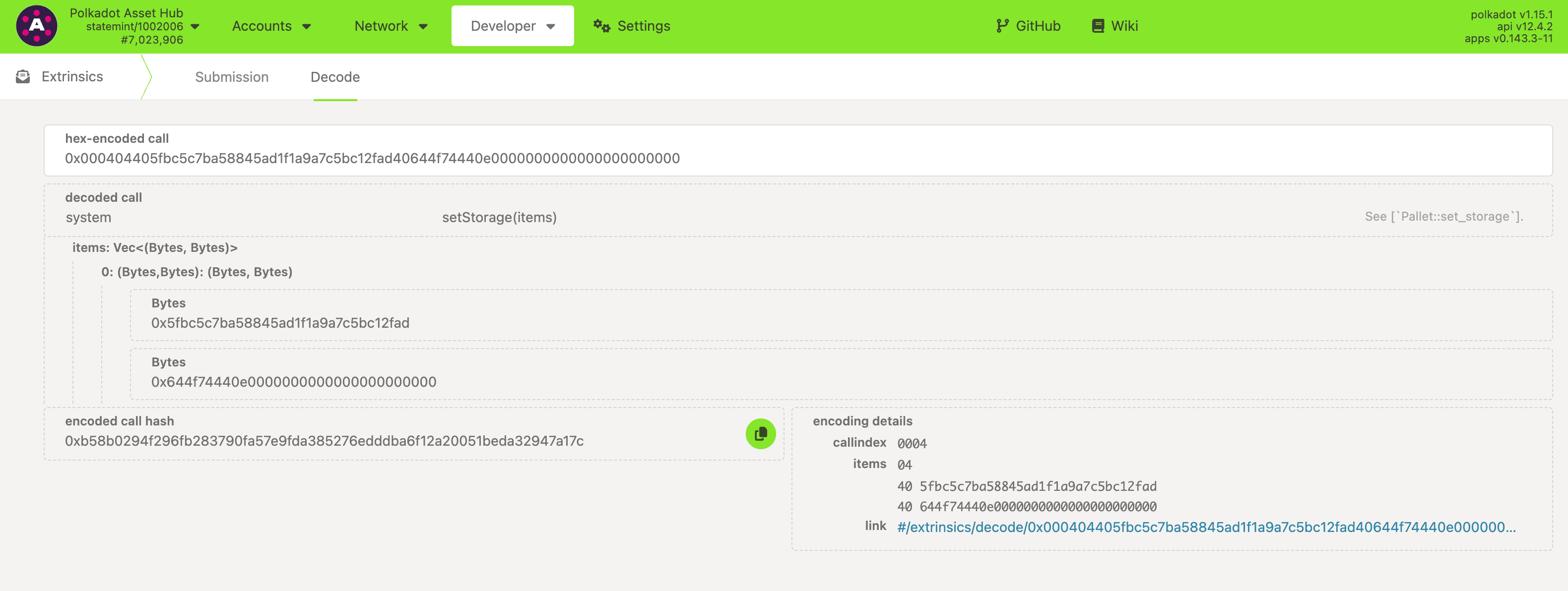
Task: Click the Wiki book icon
Action: [1098, 26]
